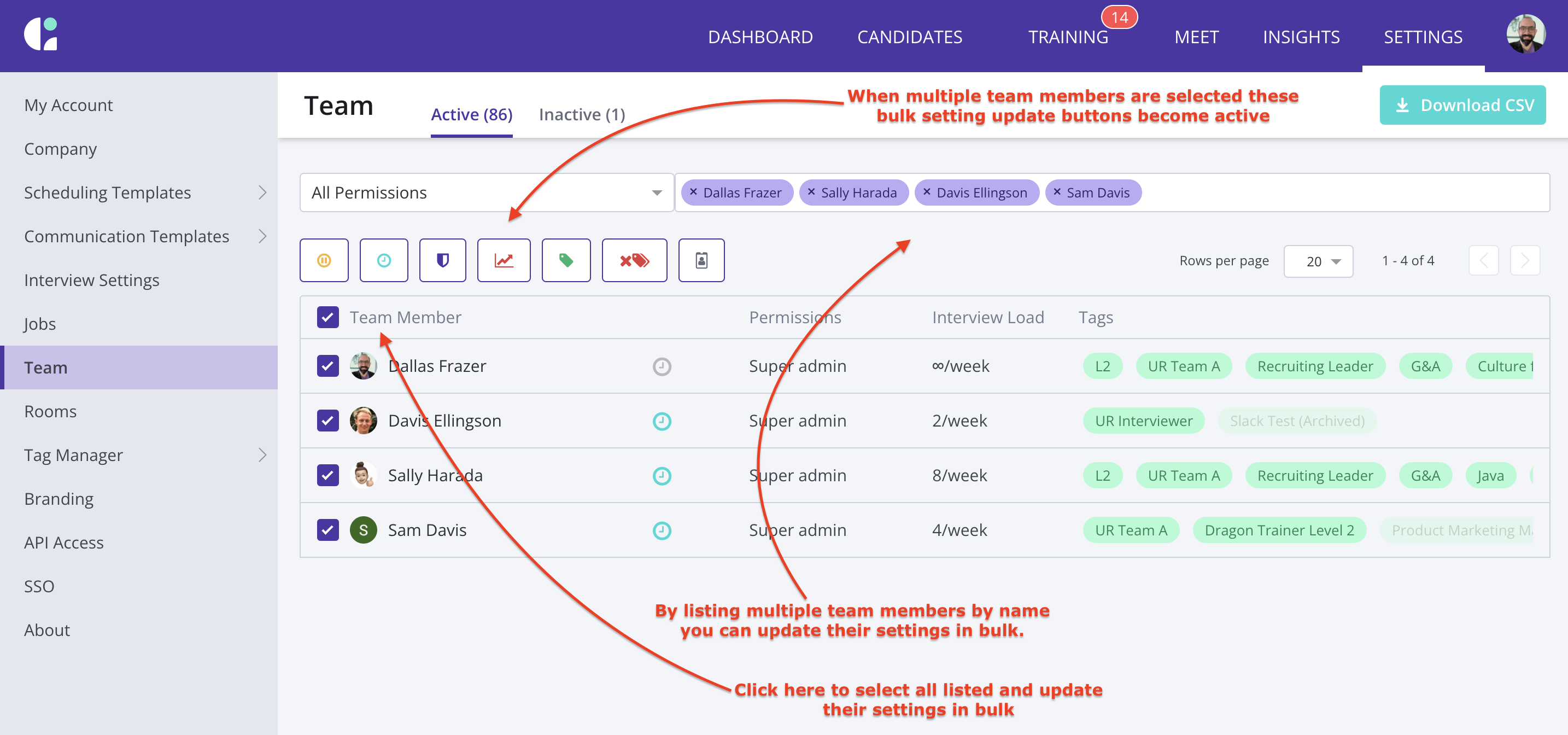Click the teal clock bulk availability button

(x=383, y=261)
